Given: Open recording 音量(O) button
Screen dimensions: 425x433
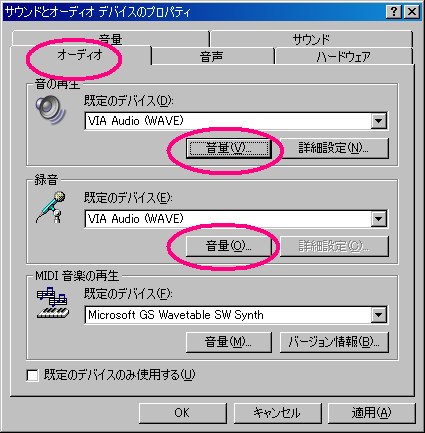Looking at the screenshot, I should pos(229,246).
